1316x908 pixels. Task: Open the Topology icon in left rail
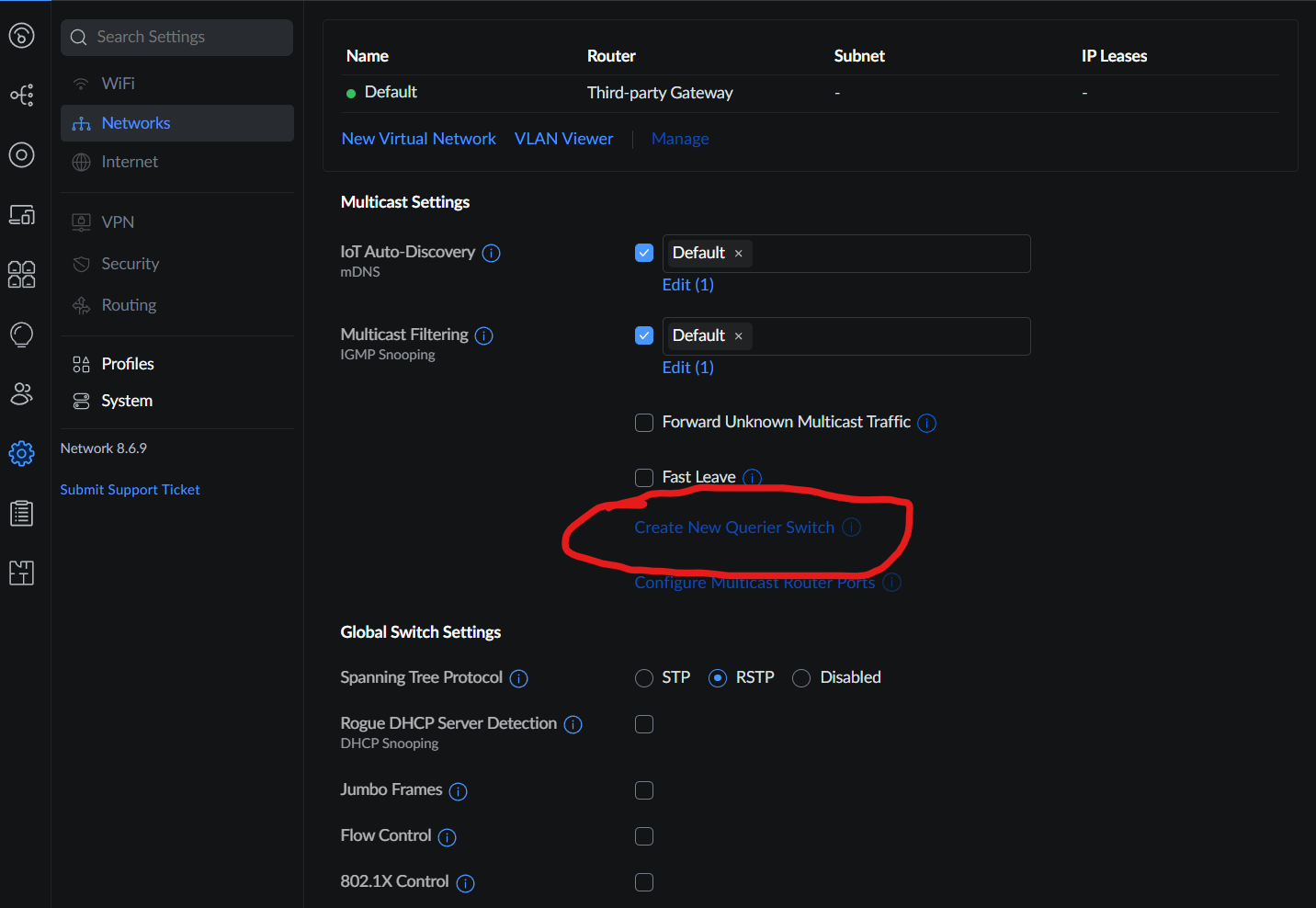(x=22, y=95)
